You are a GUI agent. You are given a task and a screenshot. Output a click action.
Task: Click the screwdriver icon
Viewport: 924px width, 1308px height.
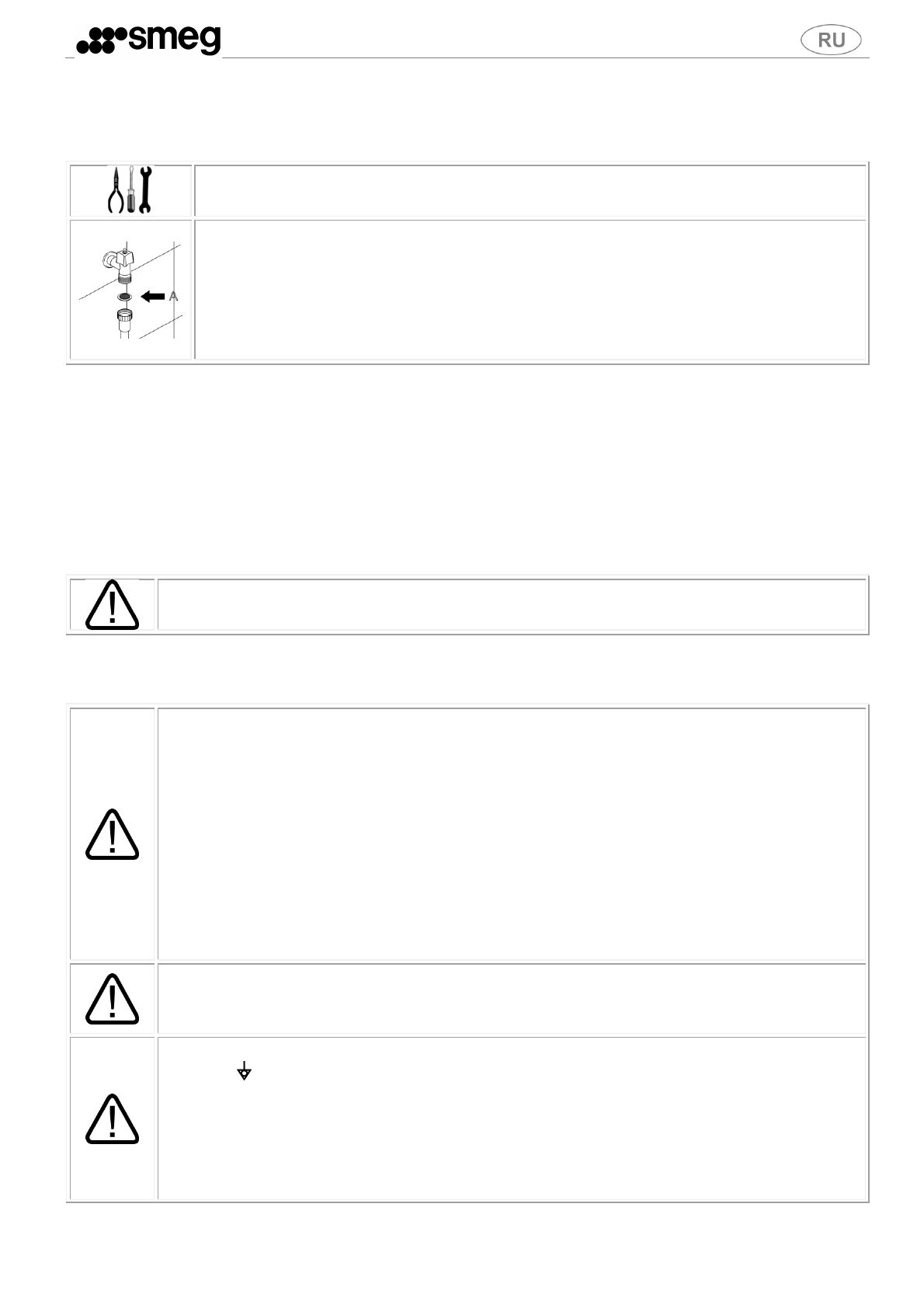point(132,190)
